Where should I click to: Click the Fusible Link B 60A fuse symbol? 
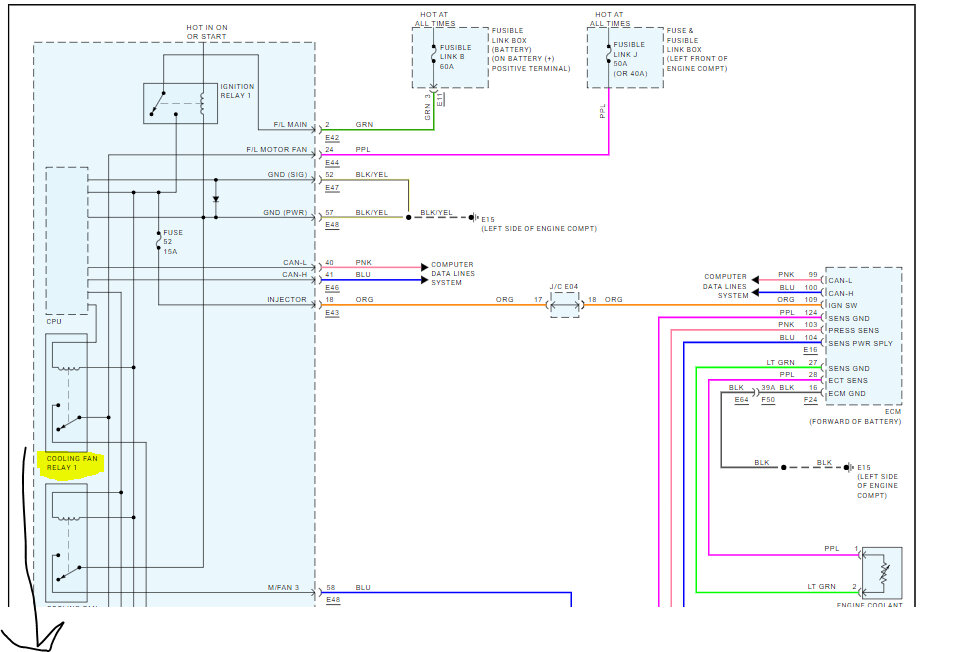(433, 57)
